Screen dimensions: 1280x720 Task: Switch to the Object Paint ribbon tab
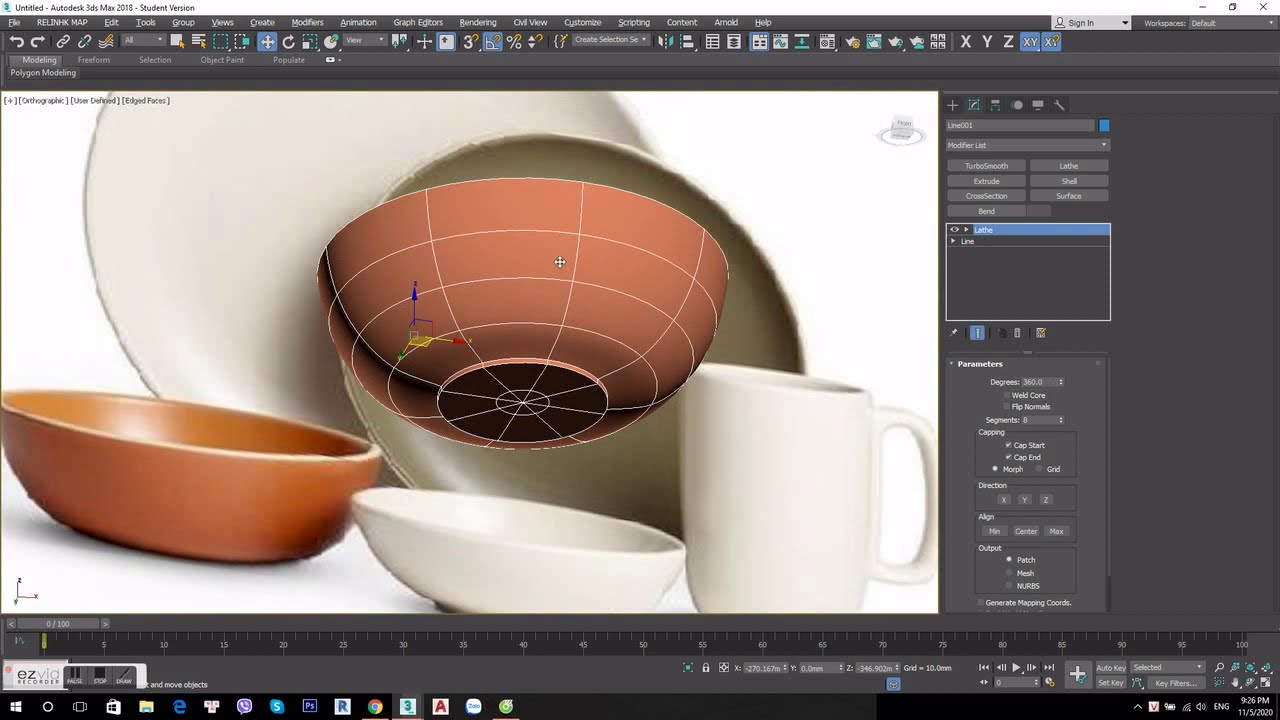tap(222, 60)
